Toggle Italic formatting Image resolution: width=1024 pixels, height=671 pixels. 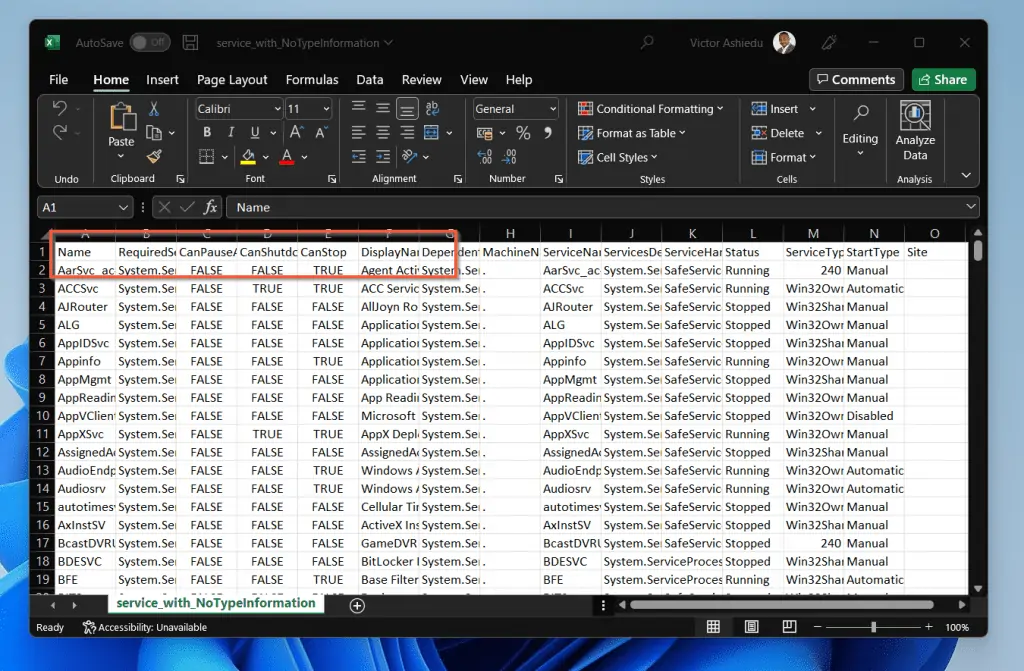231,133
